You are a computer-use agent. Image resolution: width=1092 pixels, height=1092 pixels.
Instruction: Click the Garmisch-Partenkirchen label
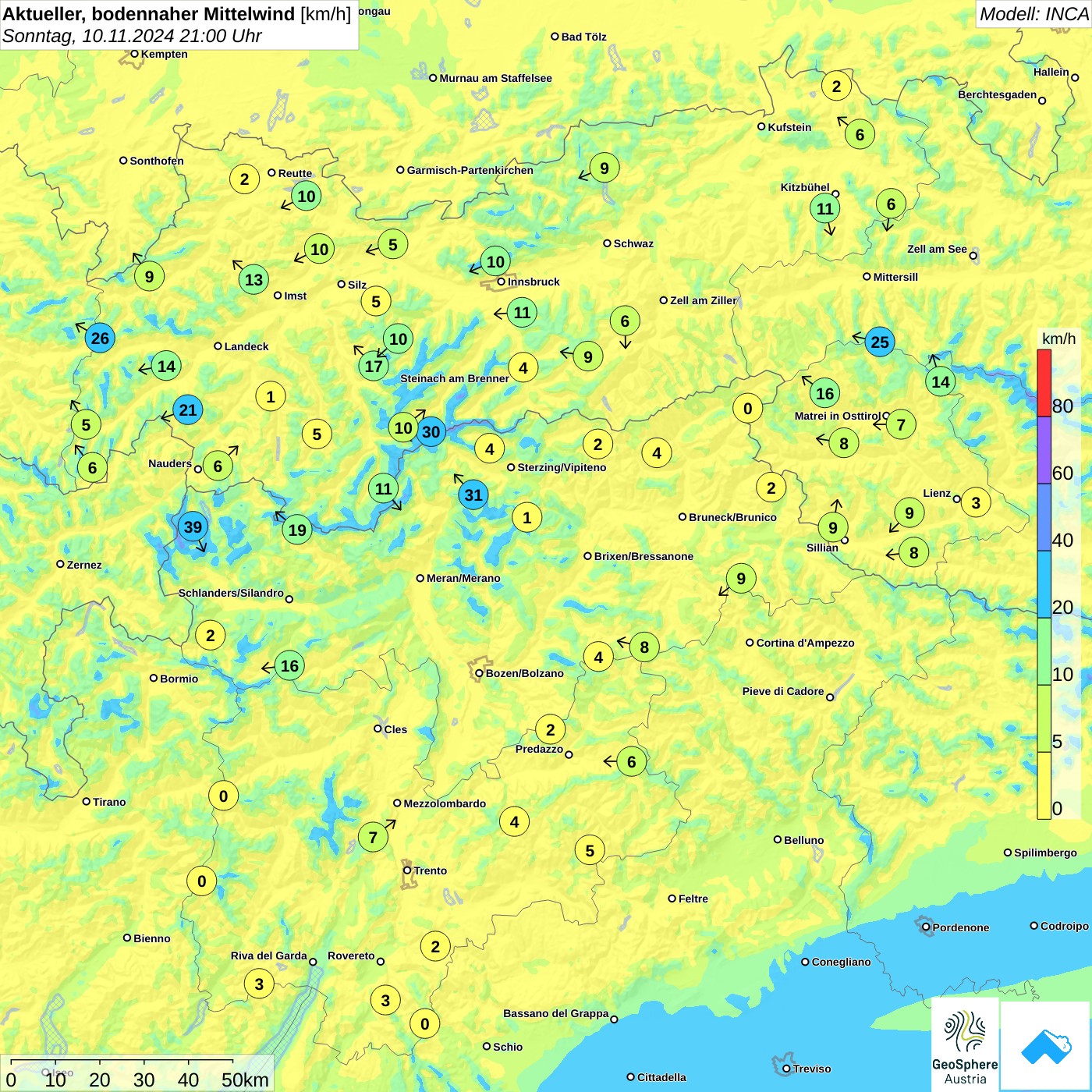coord(470,170)
